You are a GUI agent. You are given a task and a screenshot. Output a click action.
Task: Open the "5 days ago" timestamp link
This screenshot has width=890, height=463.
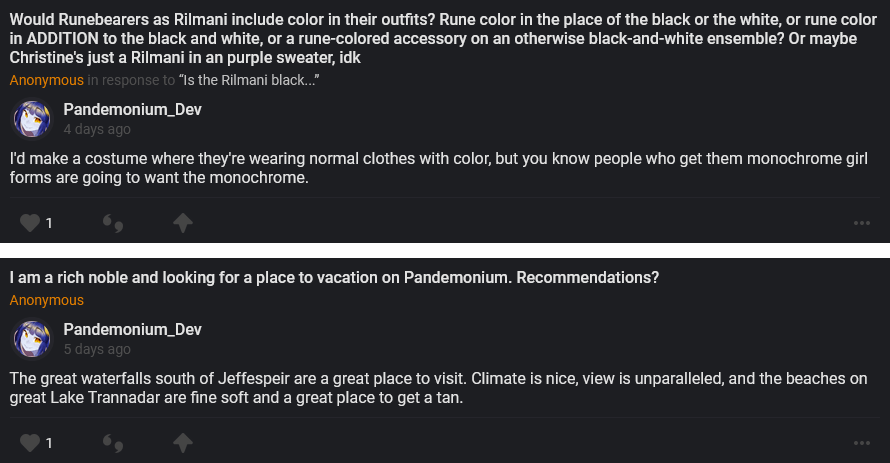97,349
